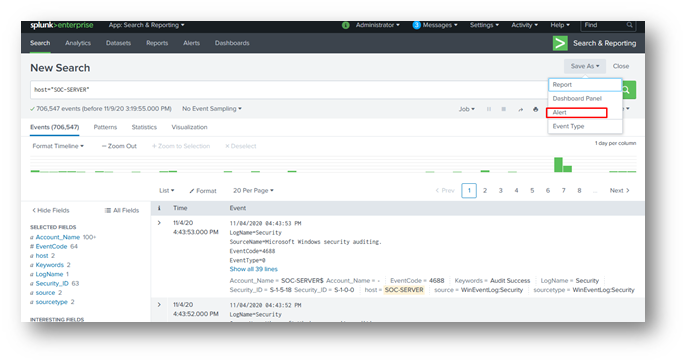
Task: Select Dashboard Panel in Save As menu
Action: 585,99
